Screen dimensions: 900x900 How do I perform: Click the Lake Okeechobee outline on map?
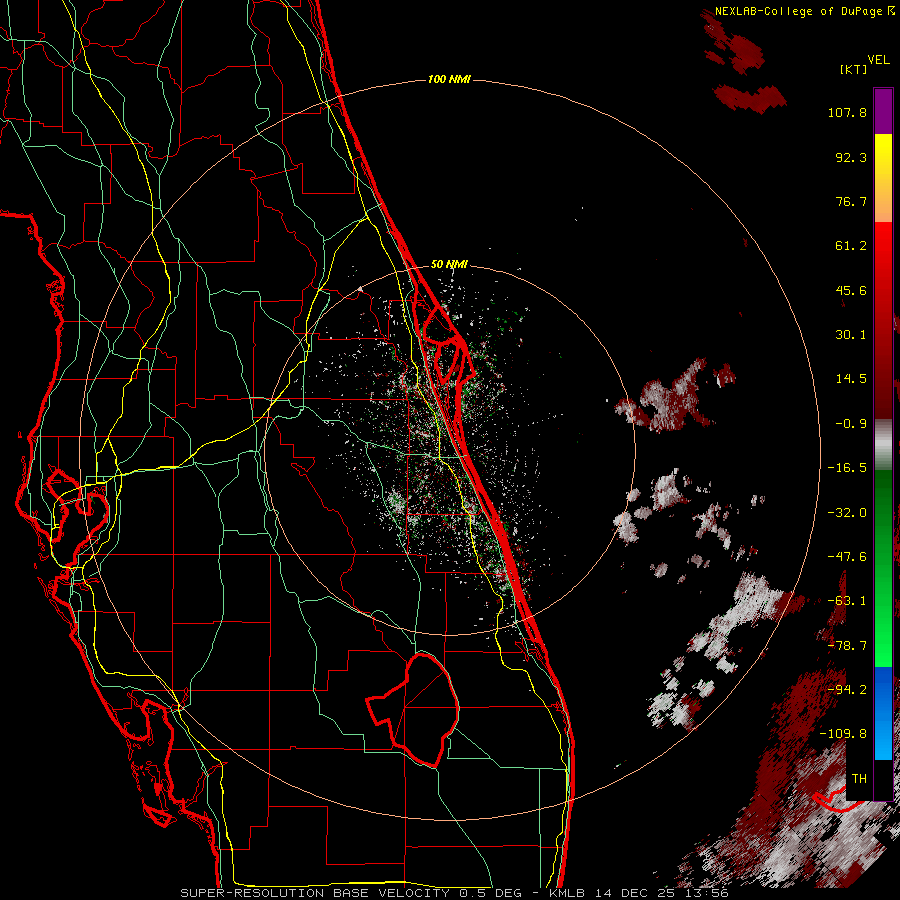click(x=413, y=711)
